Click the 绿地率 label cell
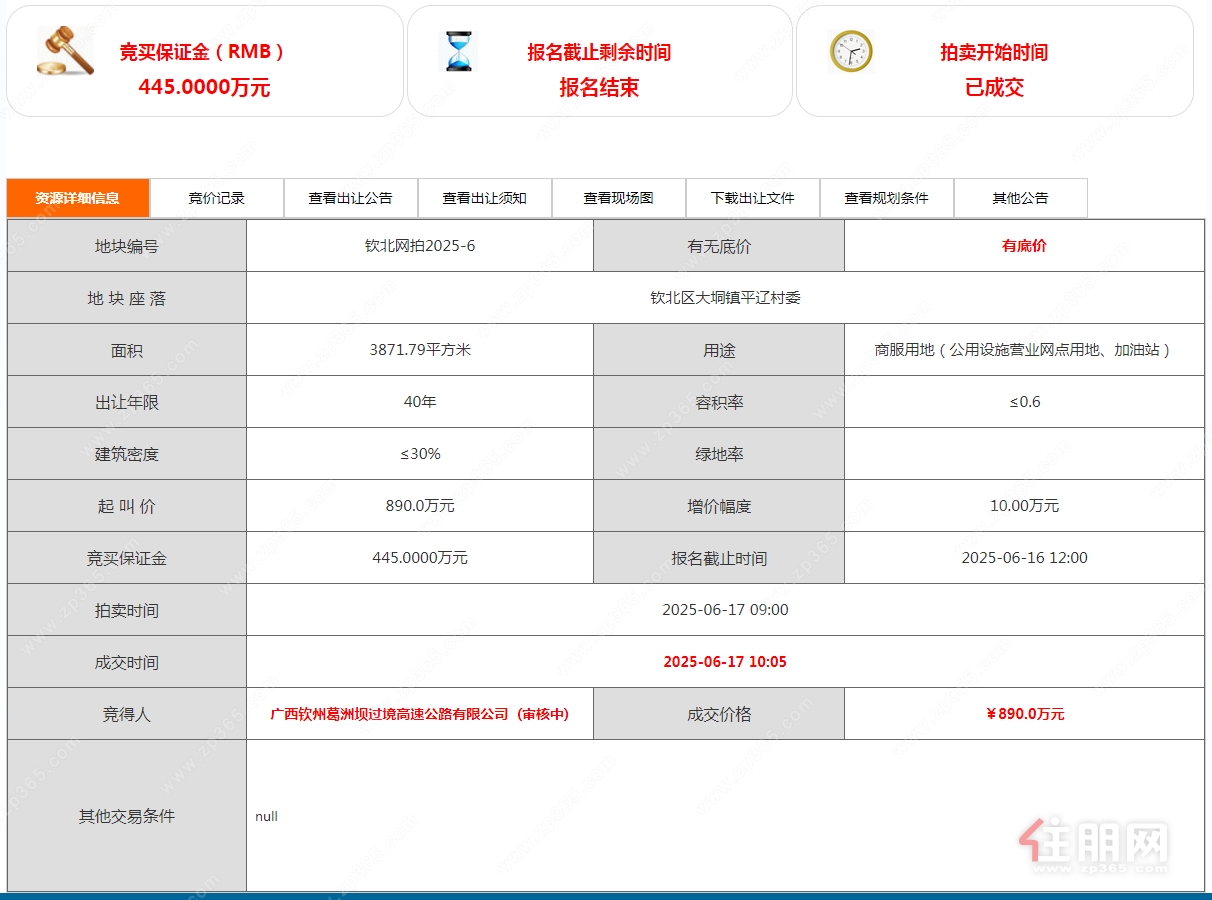Viewport: 1212px width, 900px height. pyautogui.click(x=719, y=454)
